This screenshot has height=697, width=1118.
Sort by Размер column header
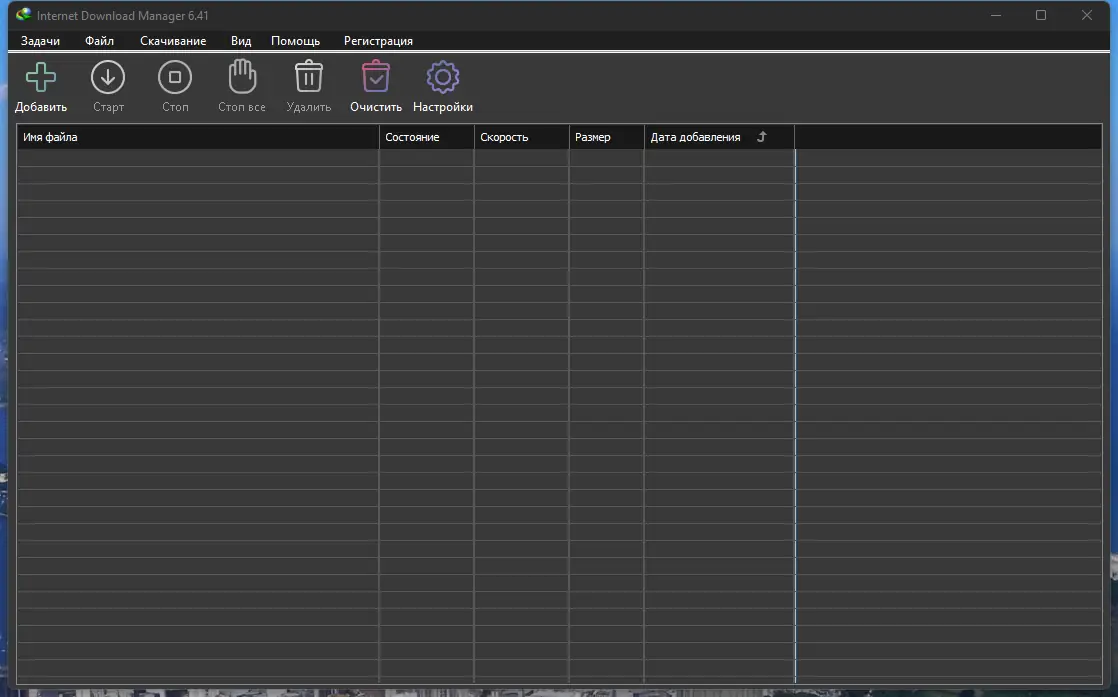click(607, 137)
